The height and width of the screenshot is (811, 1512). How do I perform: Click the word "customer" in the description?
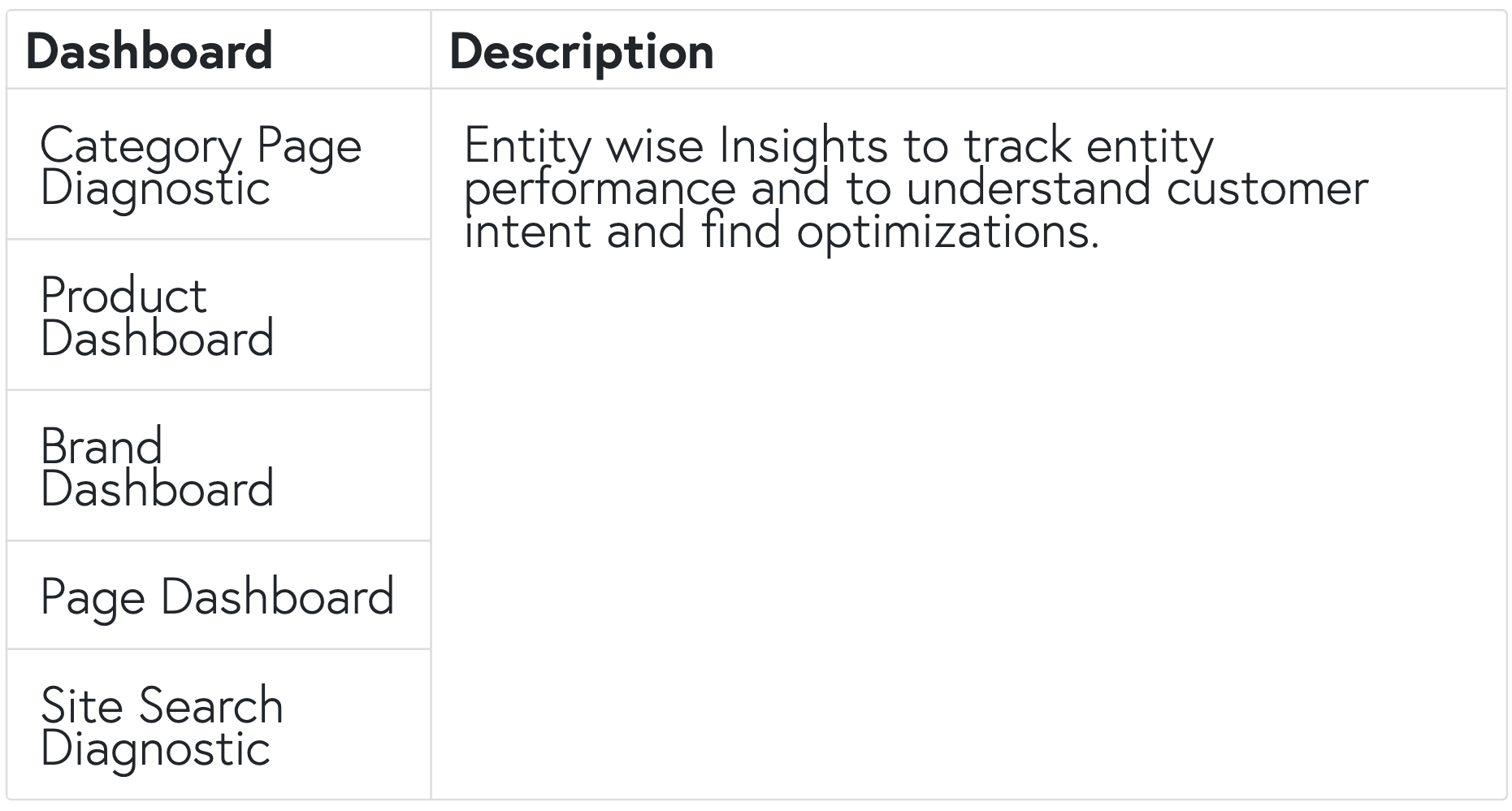(x=1267, y=189)
